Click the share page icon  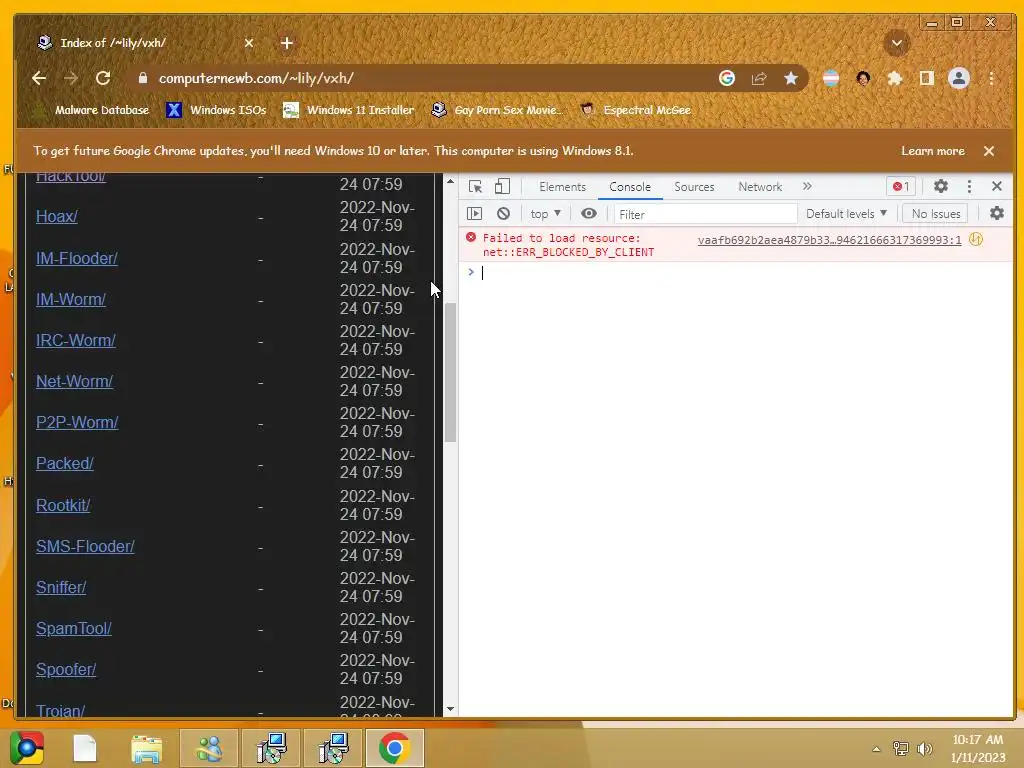[759, 78]
